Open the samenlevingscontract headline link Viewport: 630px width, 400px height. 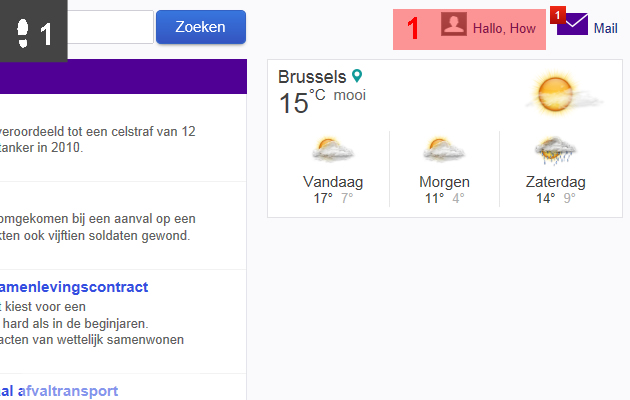(74, 287)
